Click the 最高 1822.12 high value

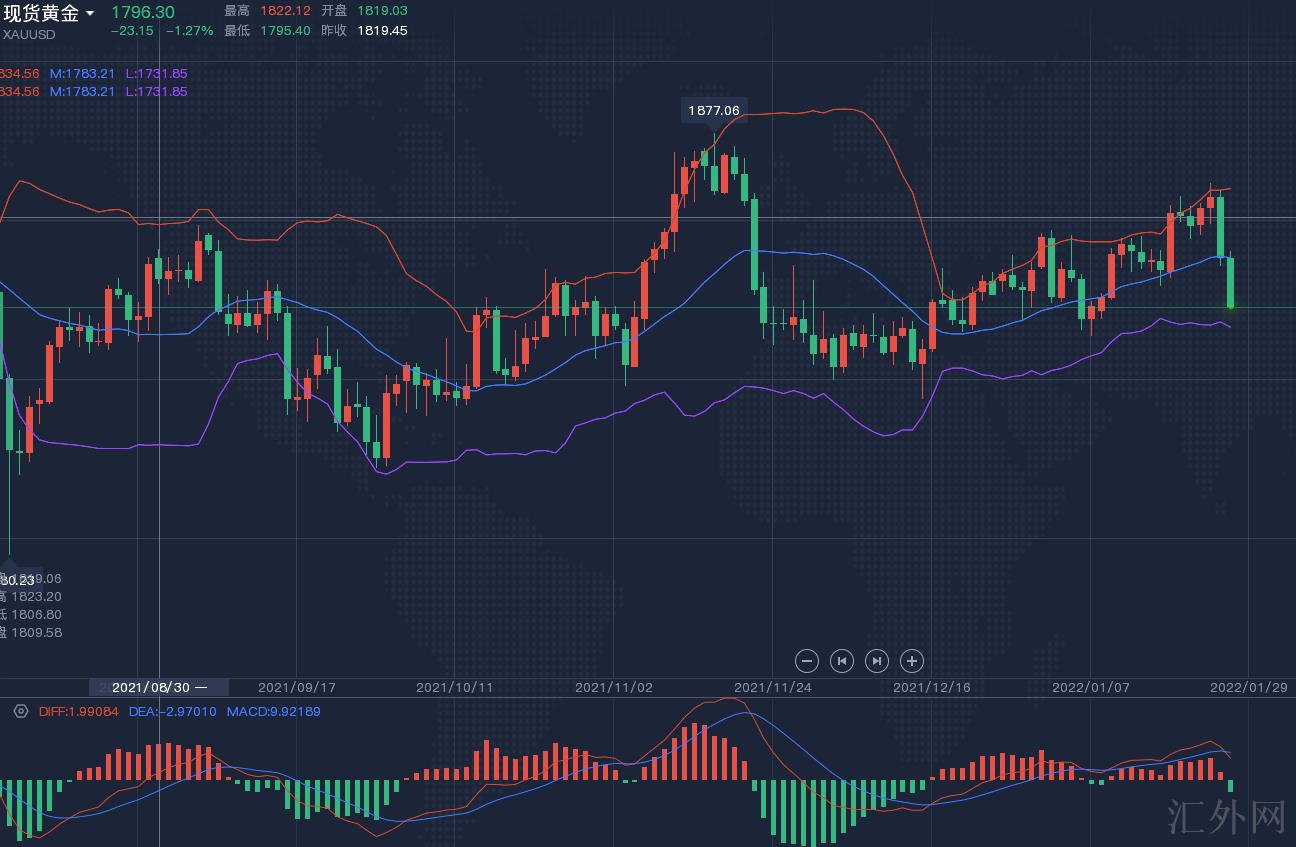point(284,10)
